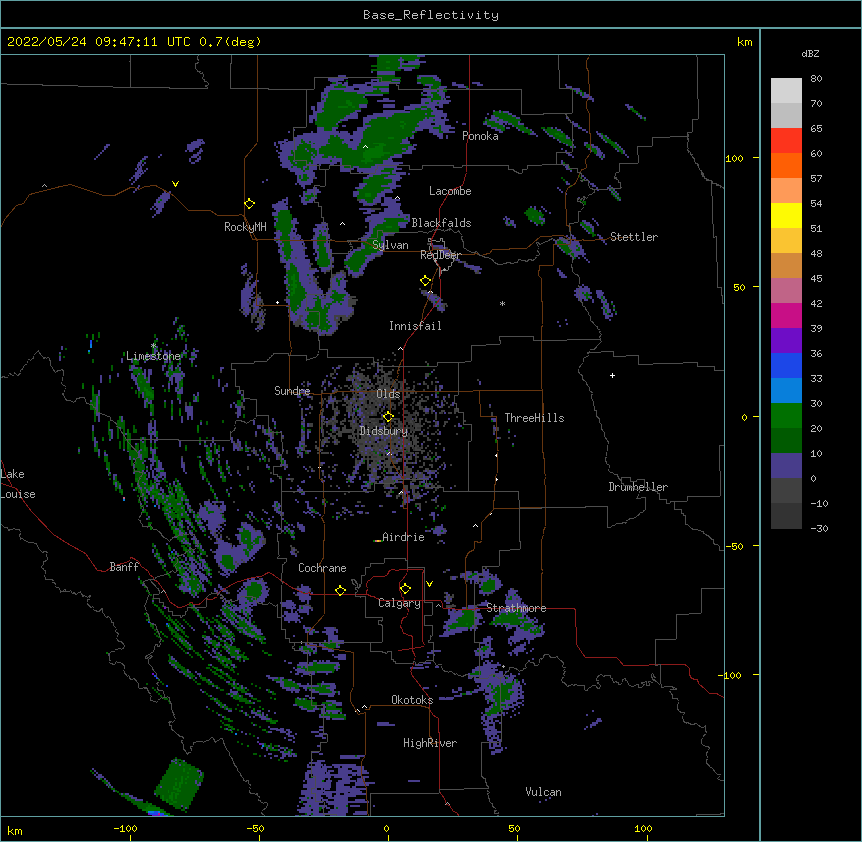Click the Sundre town label
The width and height of the screenshot is (862, 842).
[x=292, y=391]
